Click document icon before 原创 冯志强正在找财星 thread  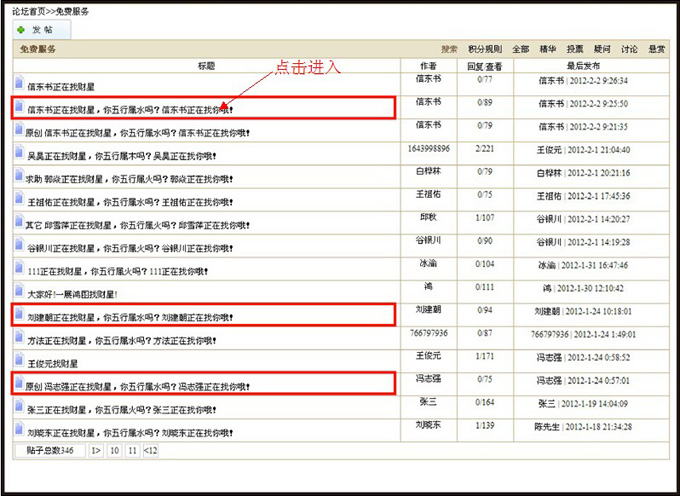[x=19, y=382]
